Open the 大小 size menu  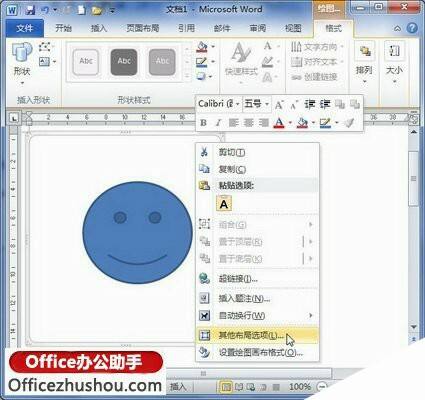[x=394, y=63]
